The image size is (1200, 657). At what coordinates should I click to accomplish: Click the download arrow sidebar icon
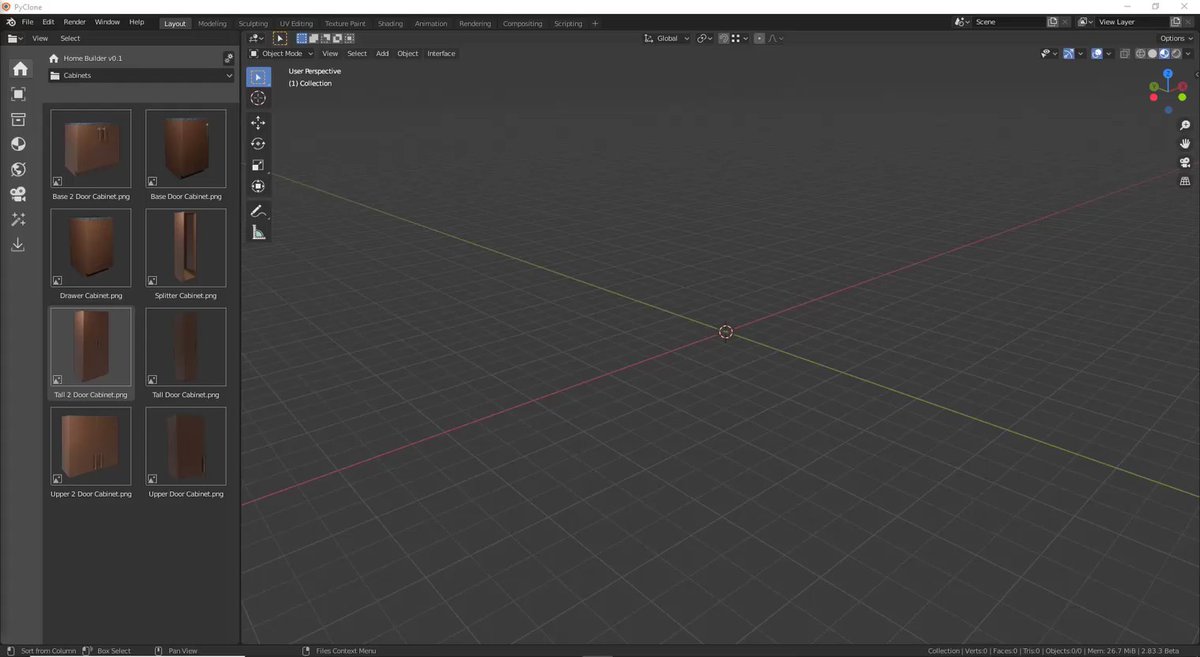click(18, 244)
